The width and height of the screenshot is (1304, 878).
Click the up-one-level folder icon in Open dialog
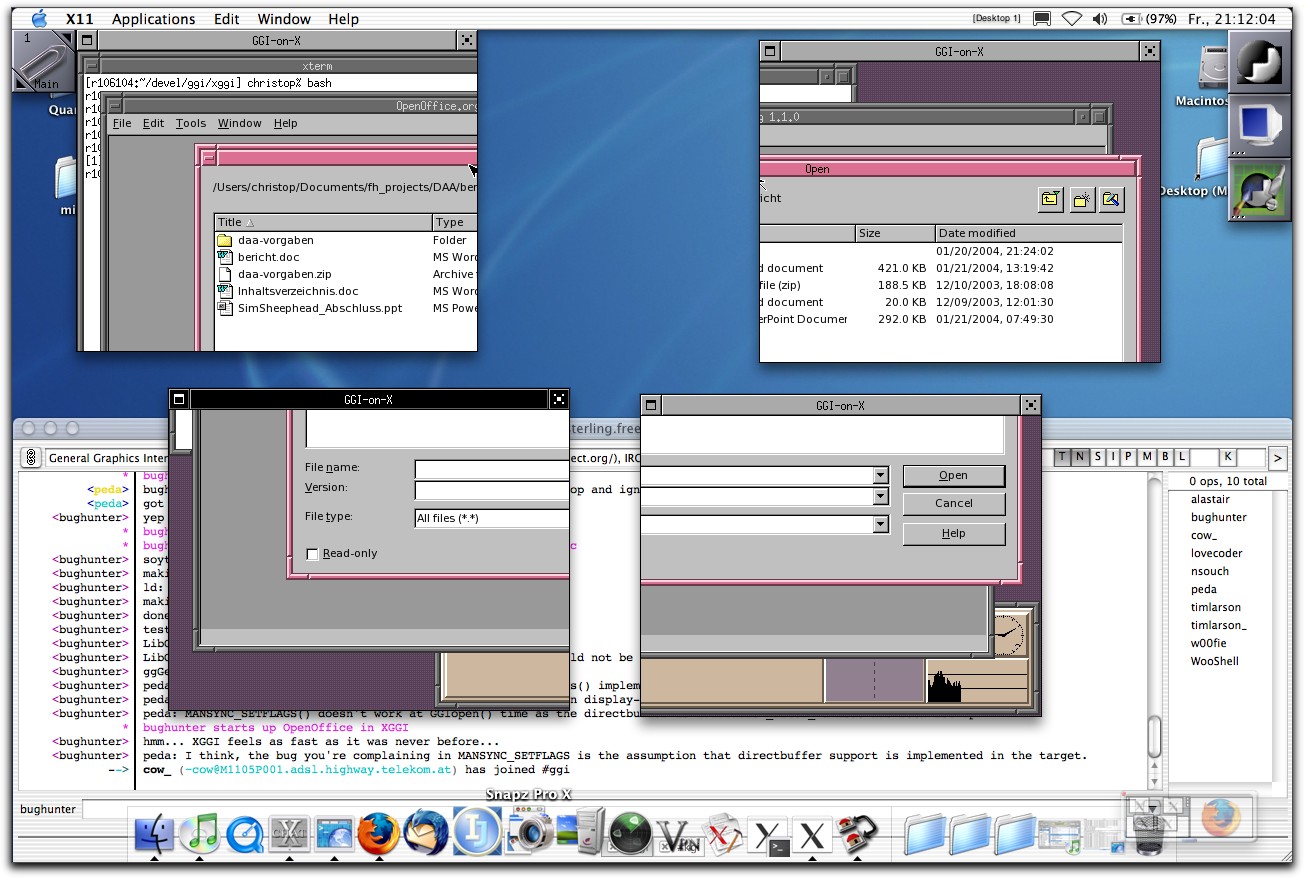coord(1050,199)
